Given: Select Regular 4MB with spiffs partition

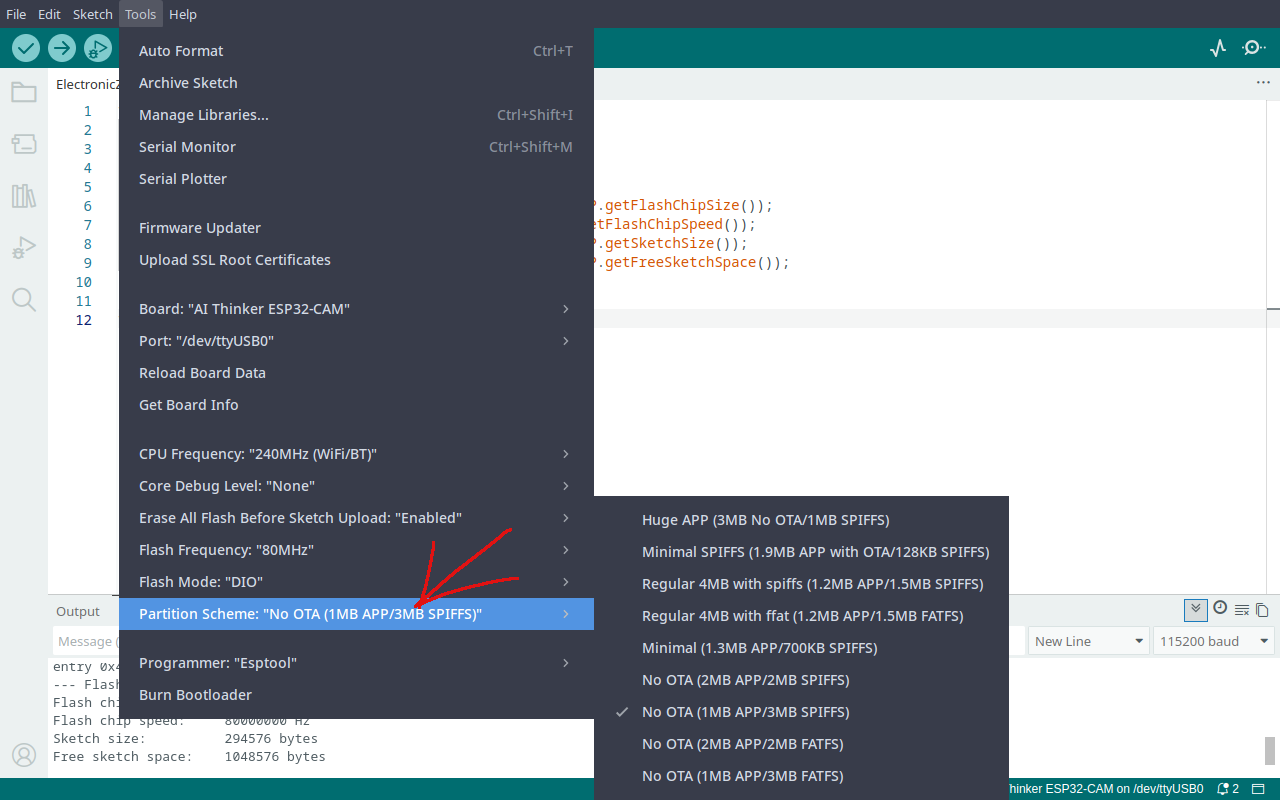Looking at the screenshot, I should pyautogui.click(x=801, y=584).
